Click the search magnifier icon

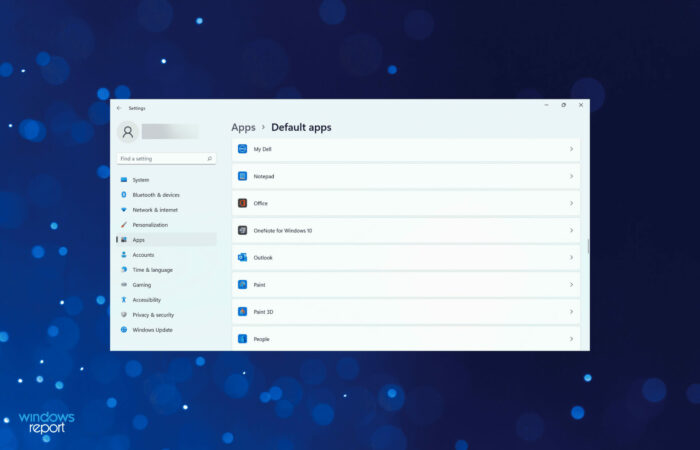point(209,158)
